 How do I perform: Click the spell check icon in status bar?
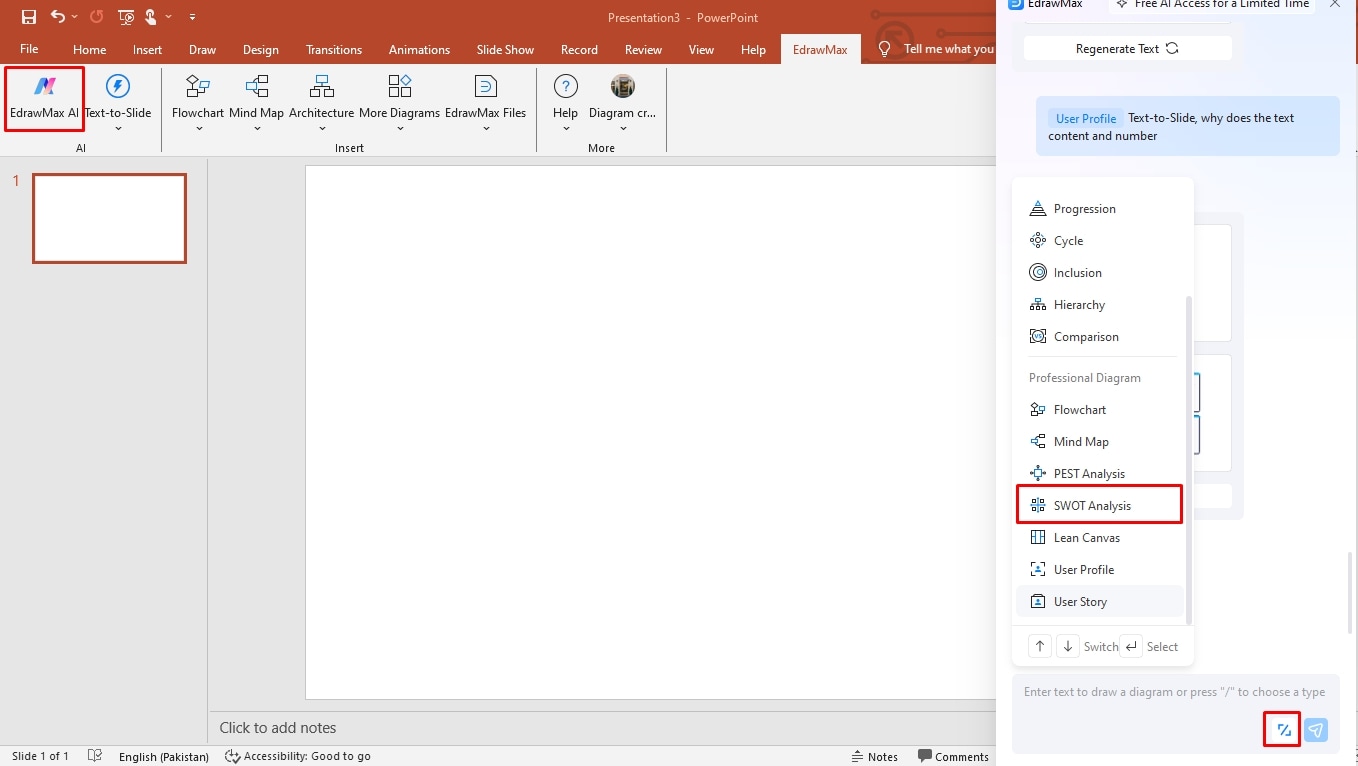(x=95, y=757)
